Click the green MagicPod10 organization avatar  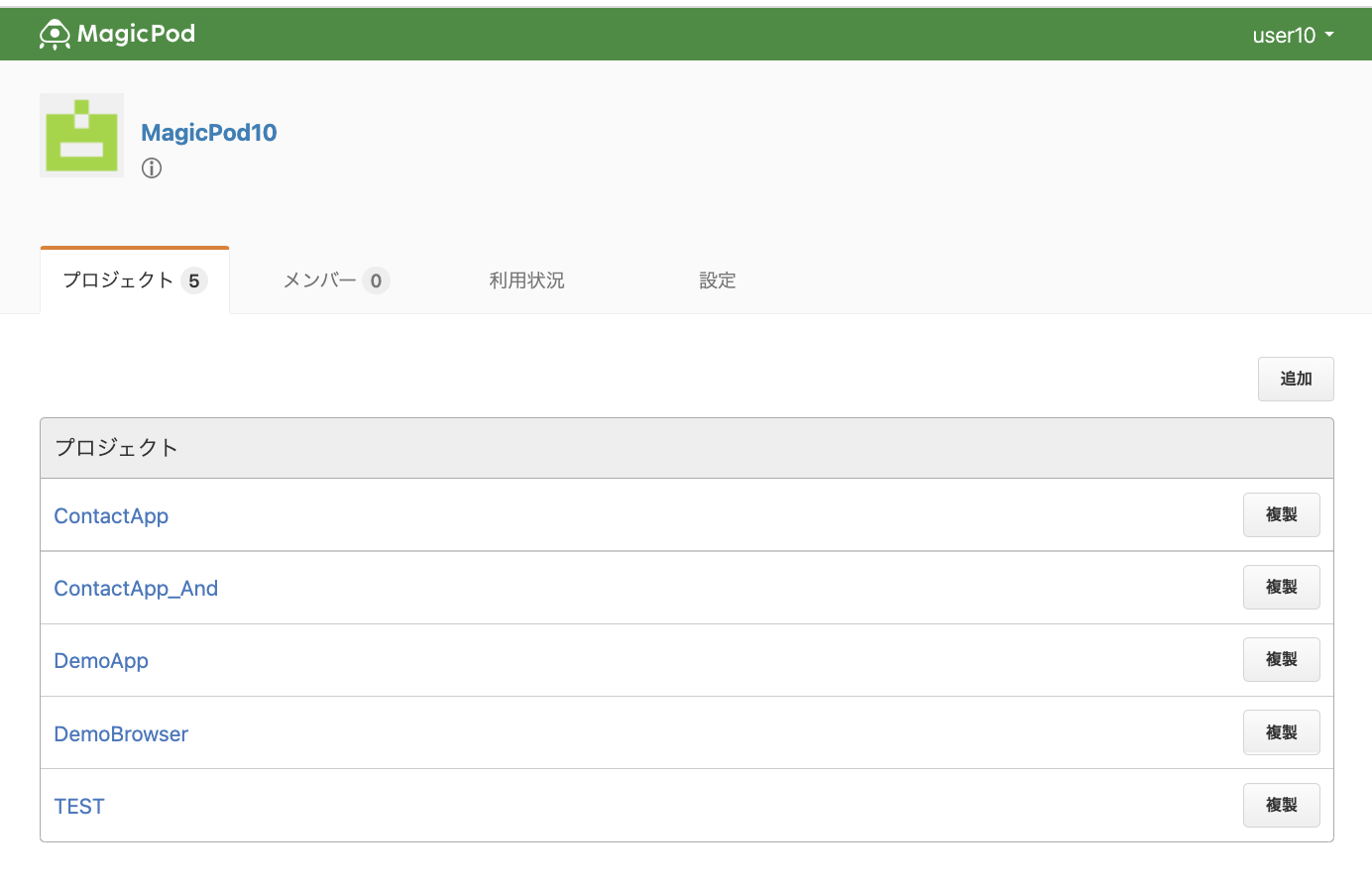(x=81, y=135)
